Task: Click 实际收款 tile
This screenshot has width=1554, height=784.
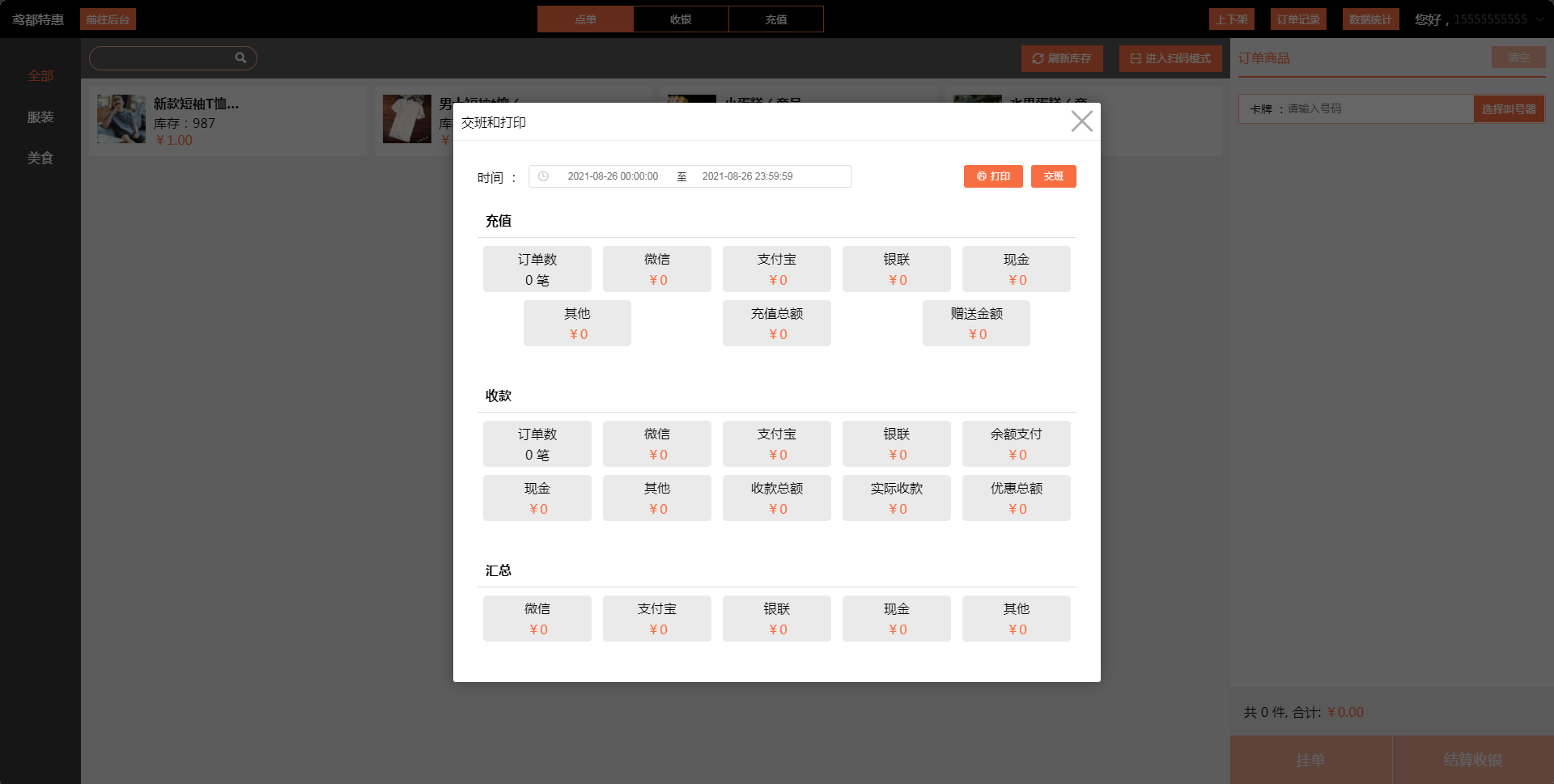Action: (x=897, y=498)
